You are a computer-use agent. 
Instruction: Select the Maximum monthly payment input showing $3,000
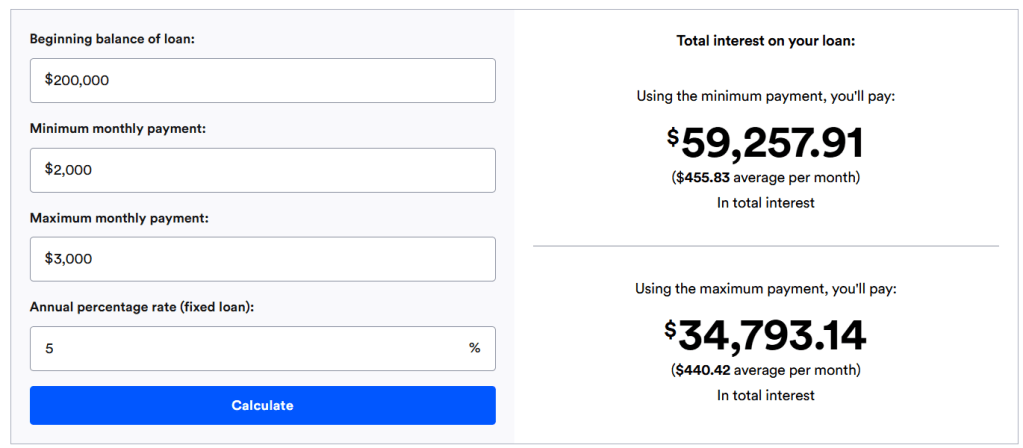tap(262, 259)
